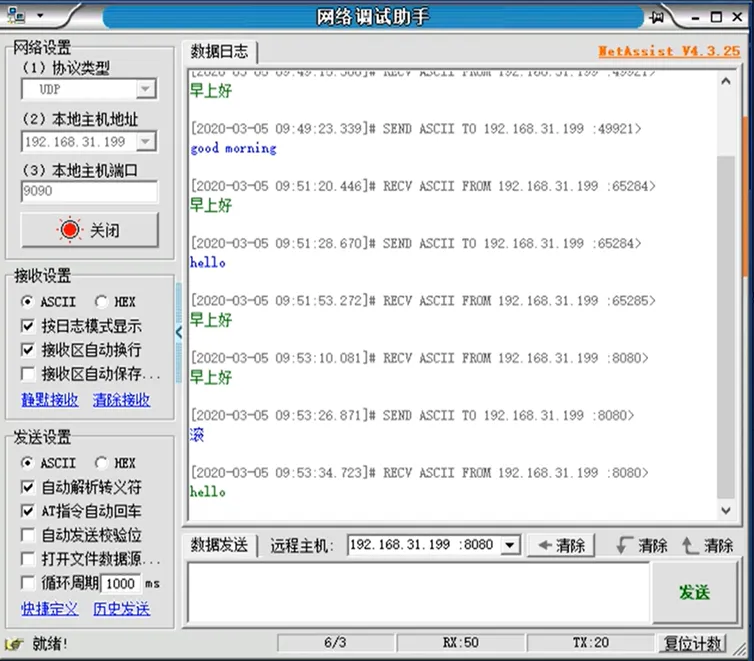Click the 09:51:28.670 SEND log header

416,244
